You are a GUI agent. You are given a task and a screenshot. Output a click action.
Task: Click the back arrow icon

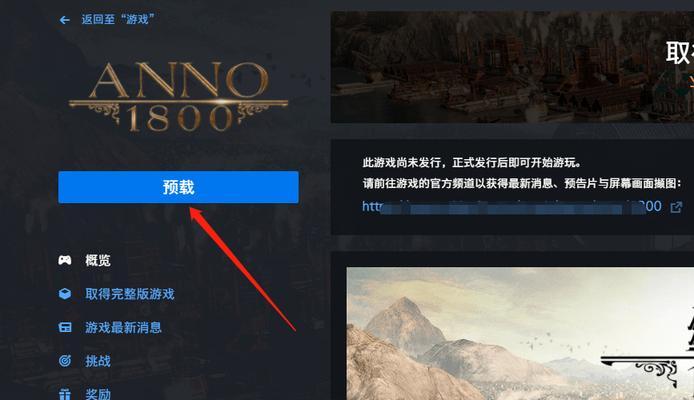(x=65, y=20)
